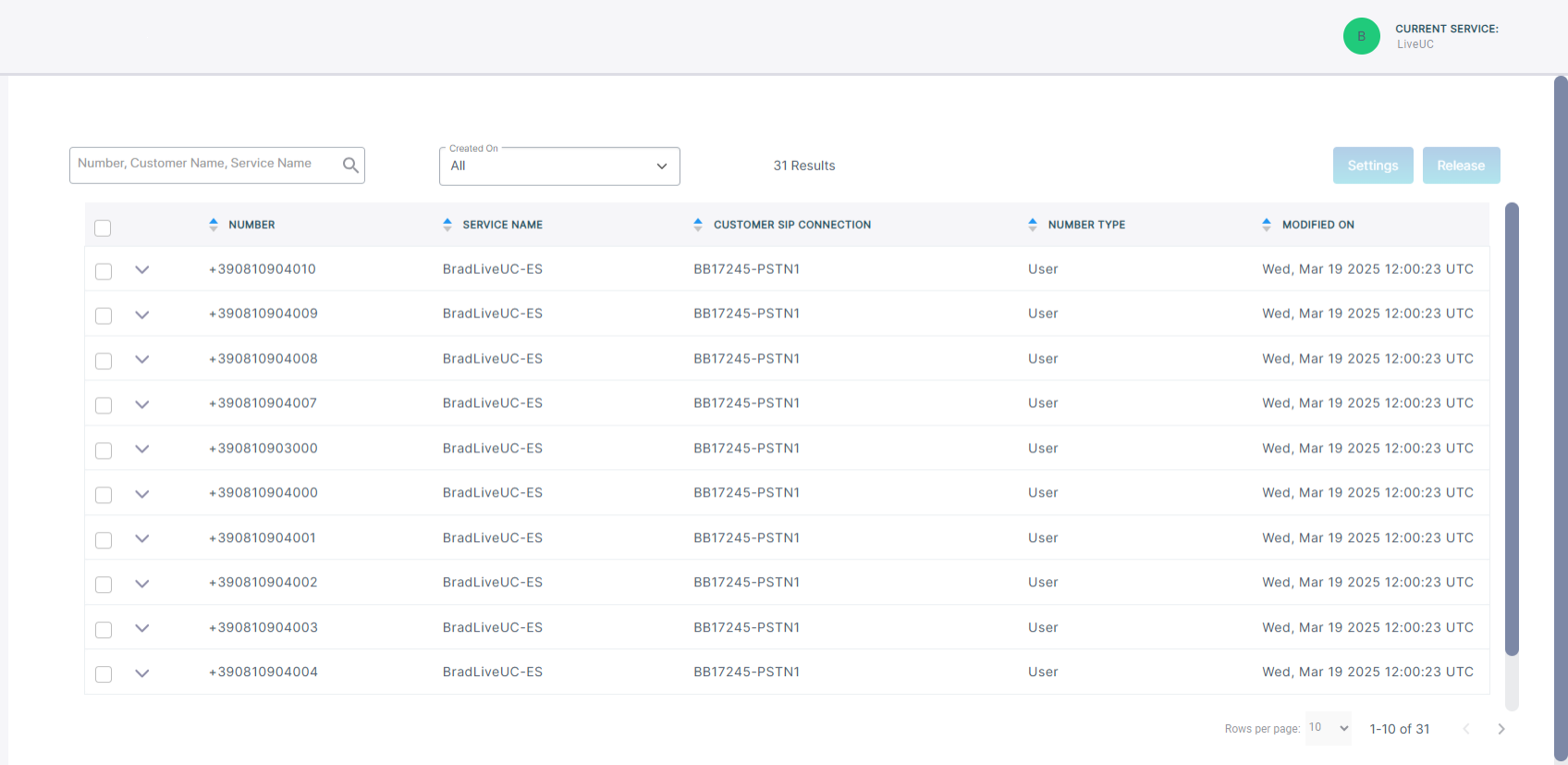Viewport: 1568px width, 765px height.
Task: Click the table's inner vertical scrollbar
Action: click(1512, 429)
